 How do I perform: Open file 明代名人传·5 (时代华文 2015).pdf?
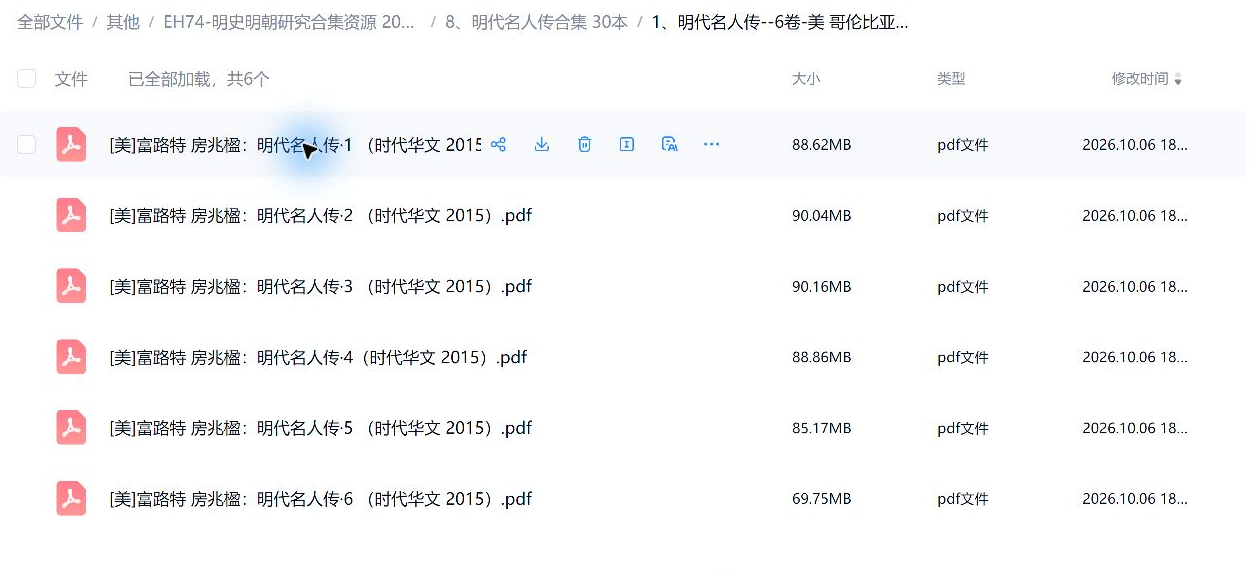(x=320, y=428)
